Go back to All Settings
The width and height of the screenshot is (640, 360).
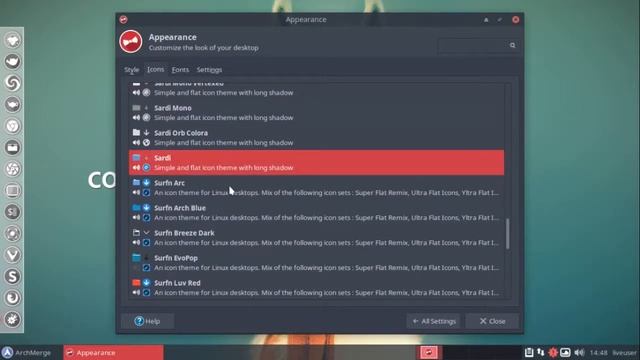[x=434, y=321]
